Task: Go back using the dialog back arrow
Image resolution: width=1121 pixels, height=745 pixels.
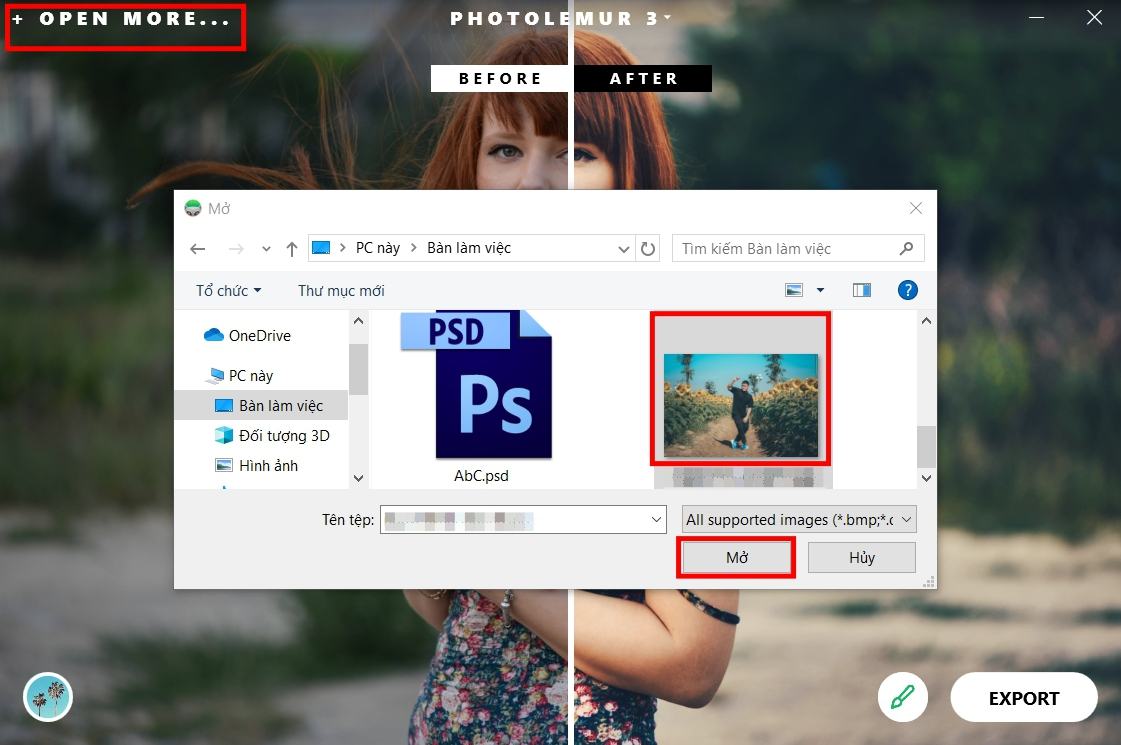Action: click(198, 249)
